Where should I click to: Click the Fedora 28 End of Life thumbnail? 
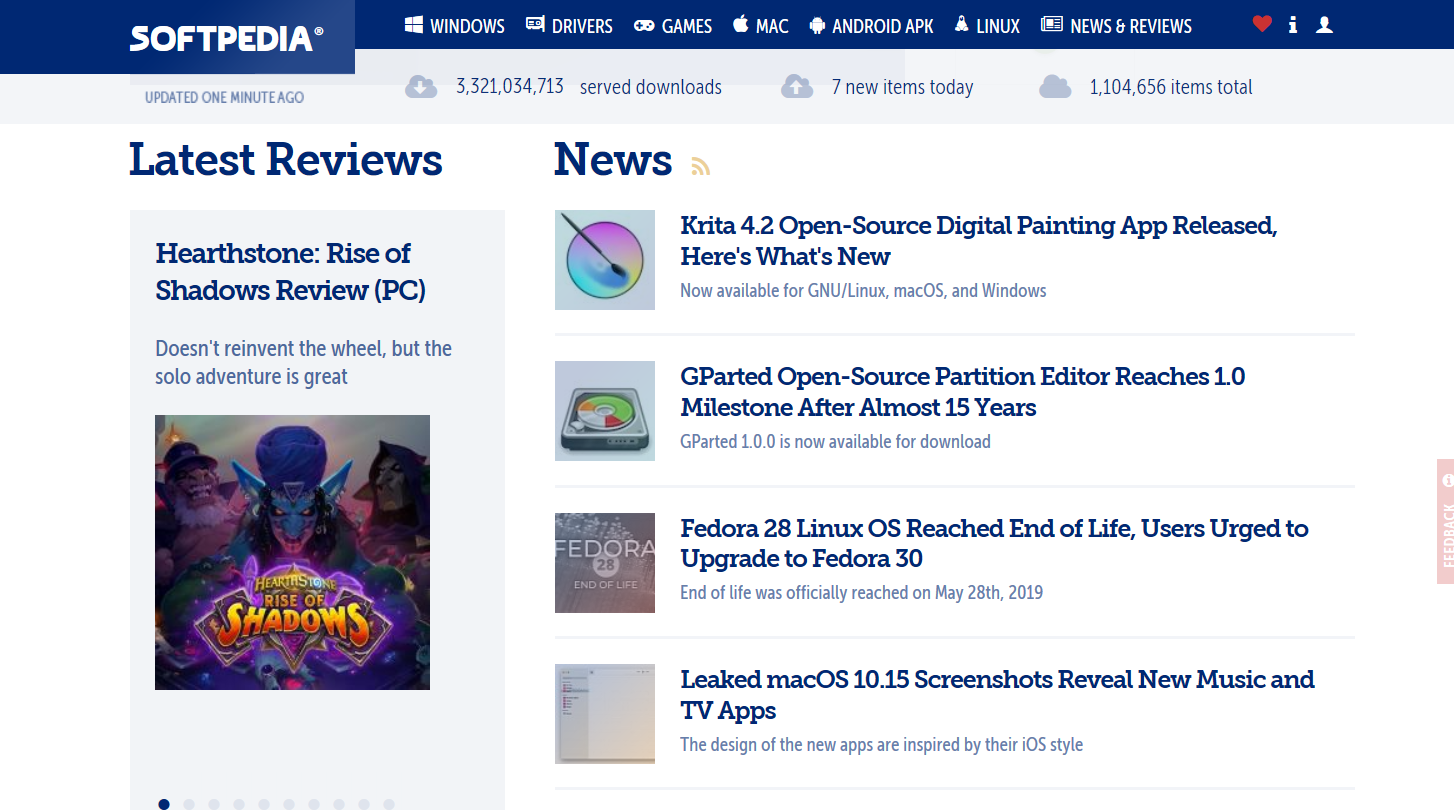coord(605,563)
